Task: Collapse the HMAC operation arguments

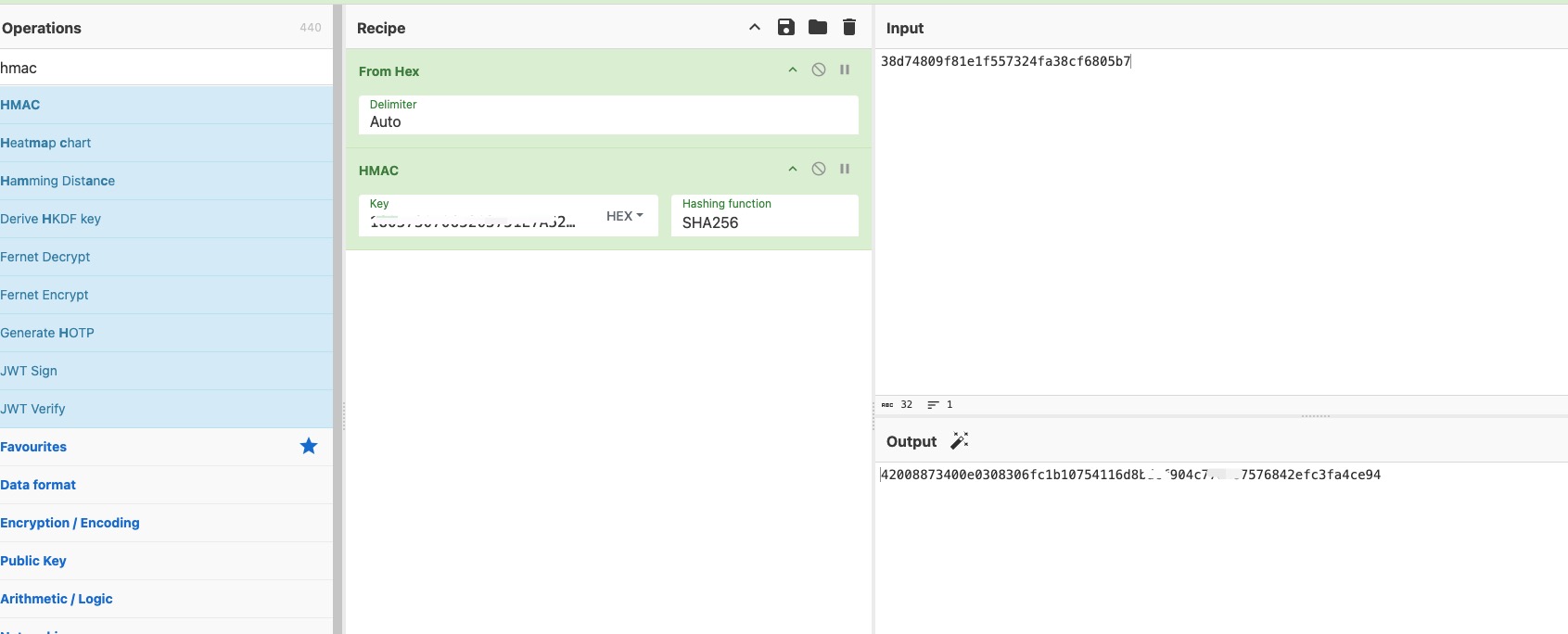Action: [793, 170]
